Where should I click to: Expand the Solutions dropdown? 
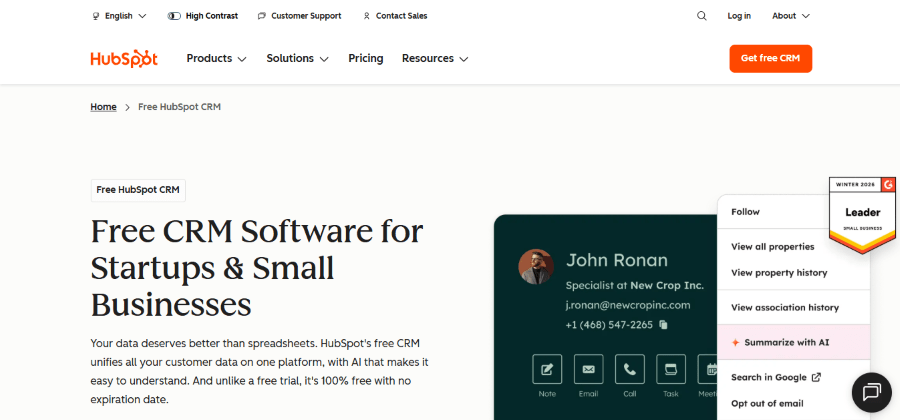click(297, 59)
